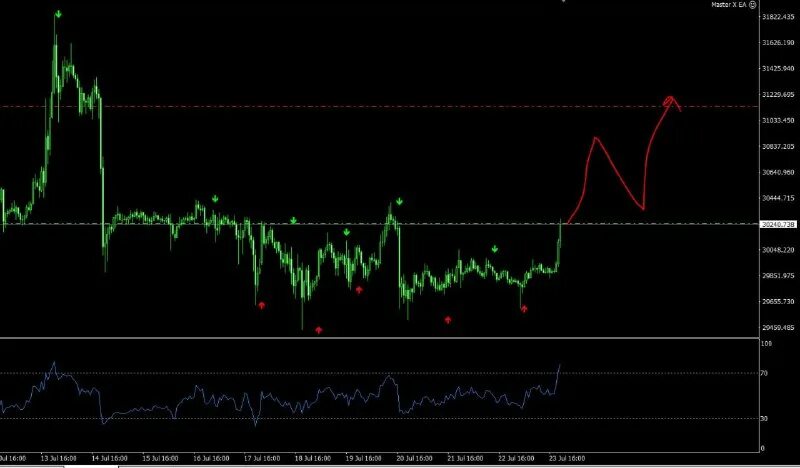Click the 30640.960 price scale value
The height and width of the screenshot is (468, 800).
click(x=779, y=173)
